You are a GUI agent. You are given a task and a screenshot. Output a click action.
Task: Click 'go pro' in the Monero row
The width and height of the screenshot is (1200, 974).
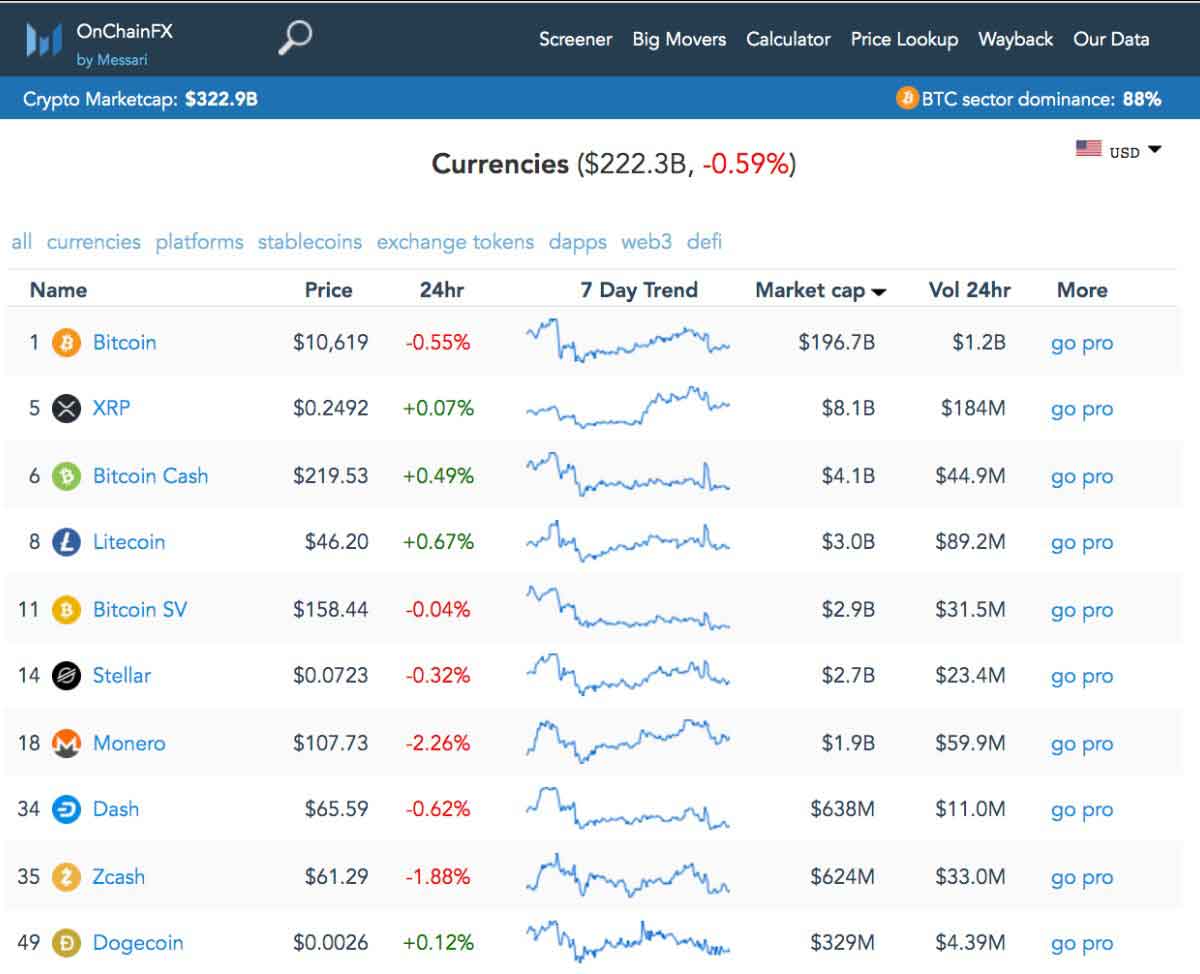(x=1082, y=744)
